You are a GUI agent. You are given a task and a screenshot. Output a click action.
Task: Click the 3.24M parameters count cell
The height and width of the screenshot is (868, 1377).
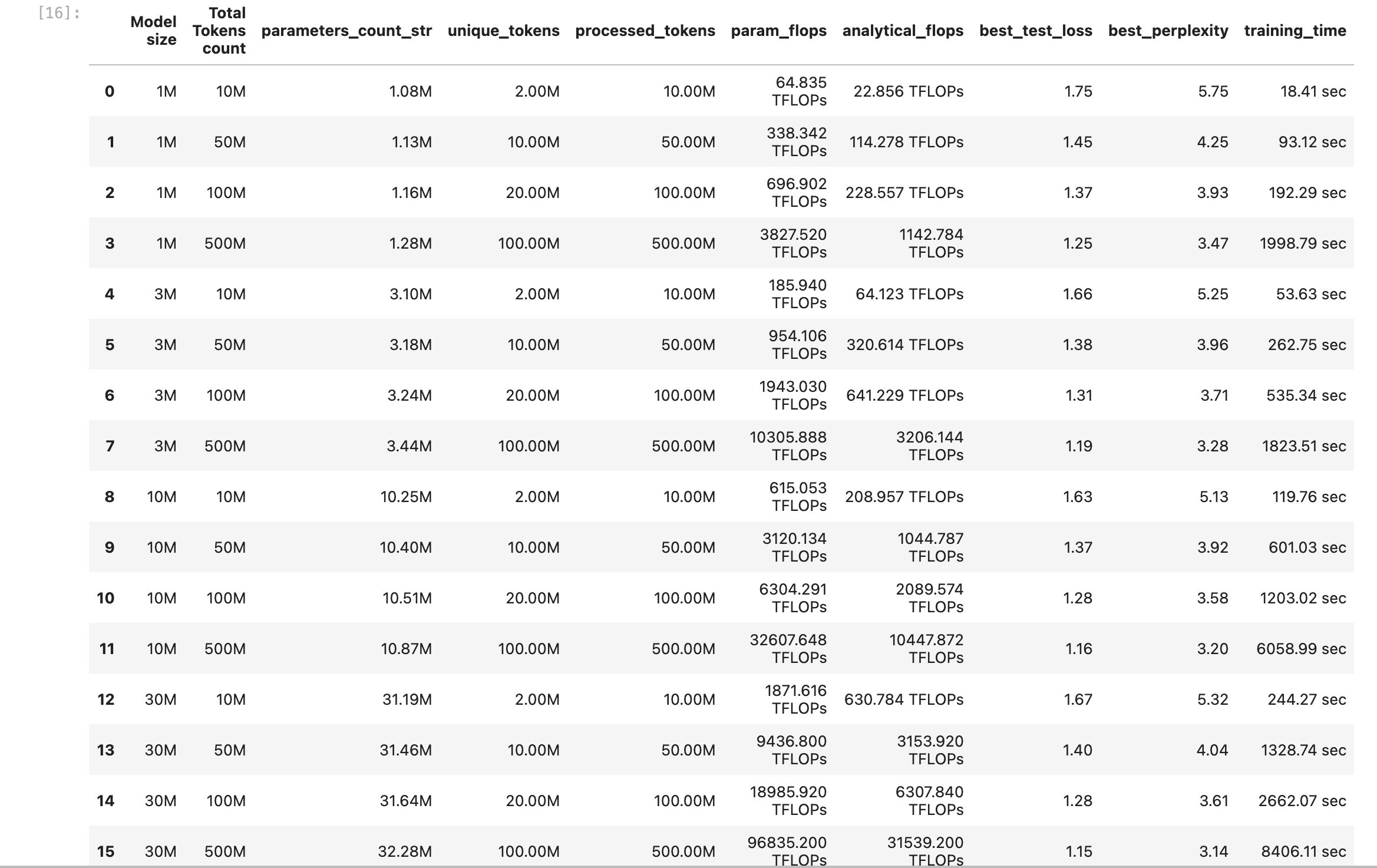pyautogui.click(x=410, y=395)
